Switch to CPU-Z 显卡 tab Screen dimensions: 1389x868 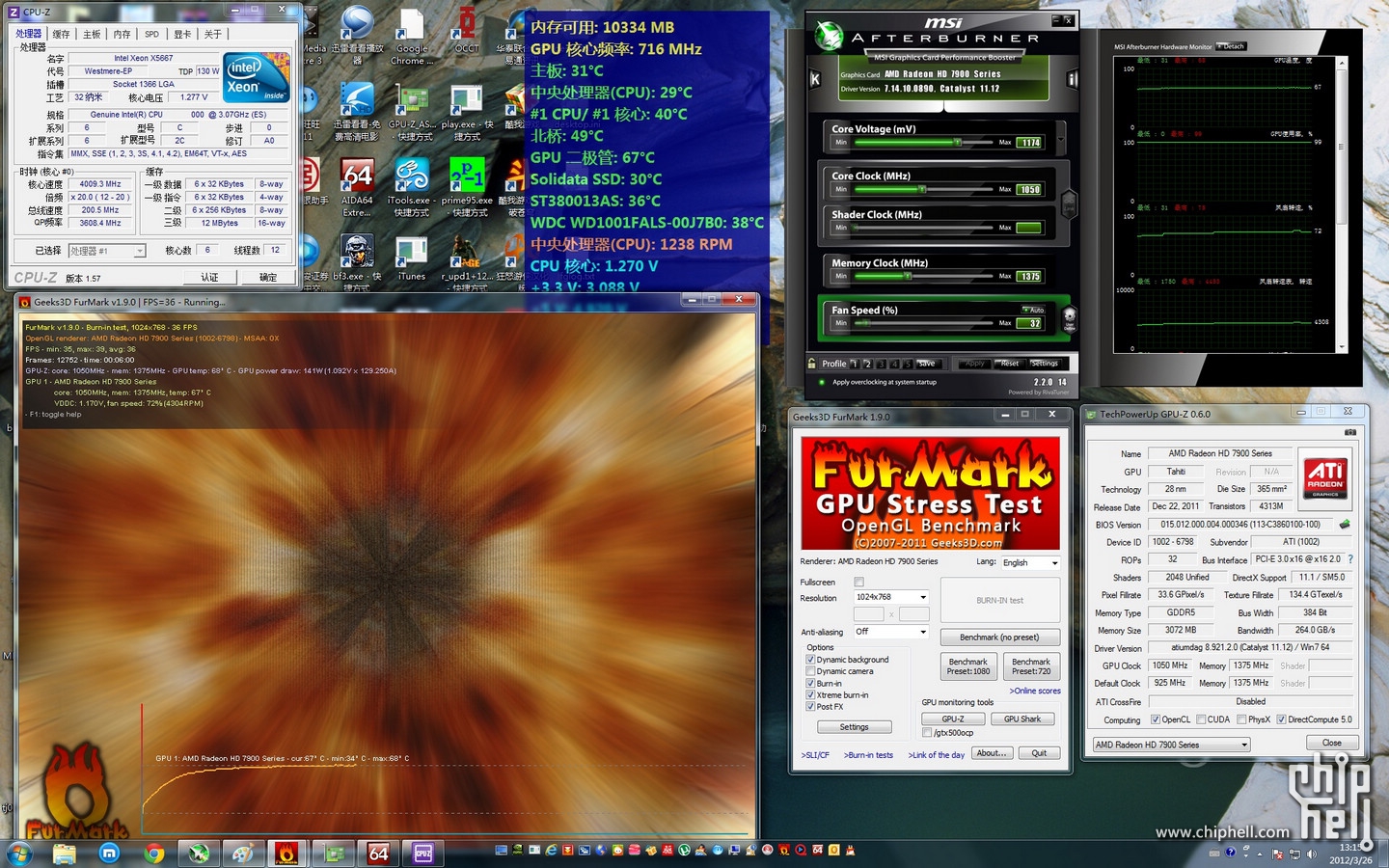pyautogui.click(x=182, y=34)
